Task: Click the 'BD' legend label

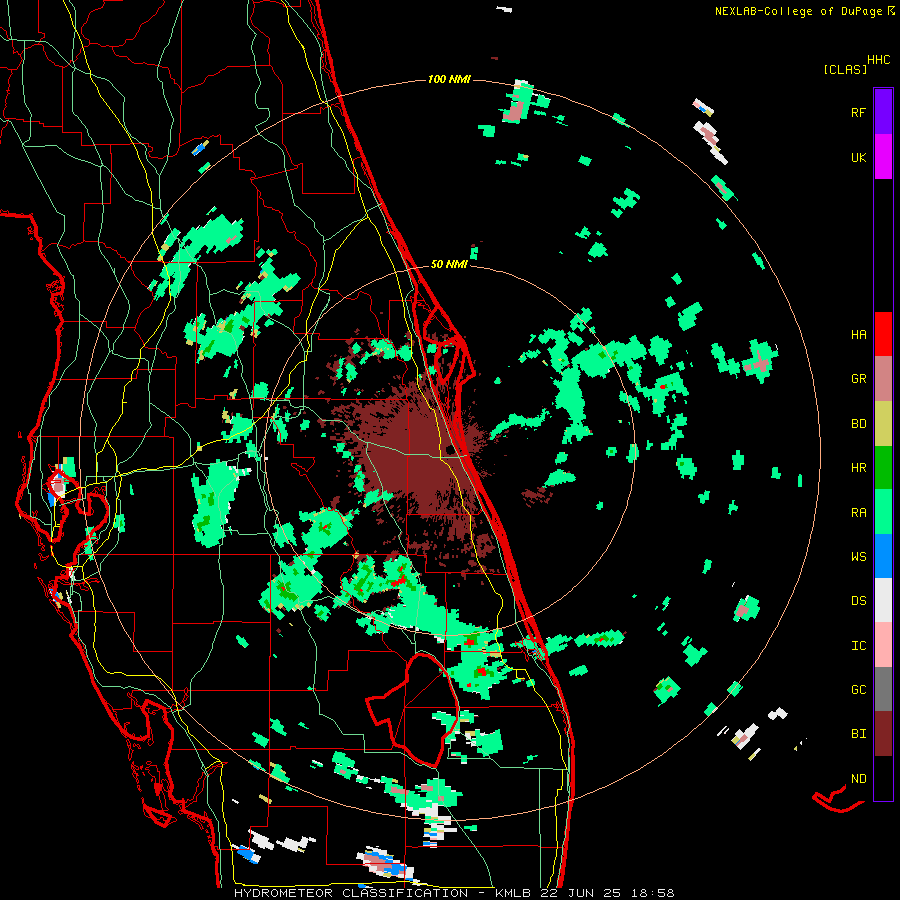Action: pos(858,424)
